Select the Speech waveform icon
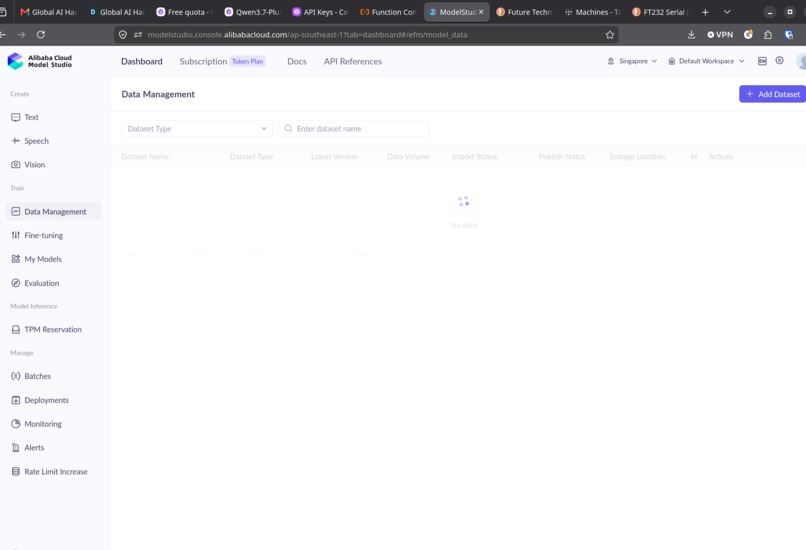Screen dimensions: 806x550 point(16,141)
